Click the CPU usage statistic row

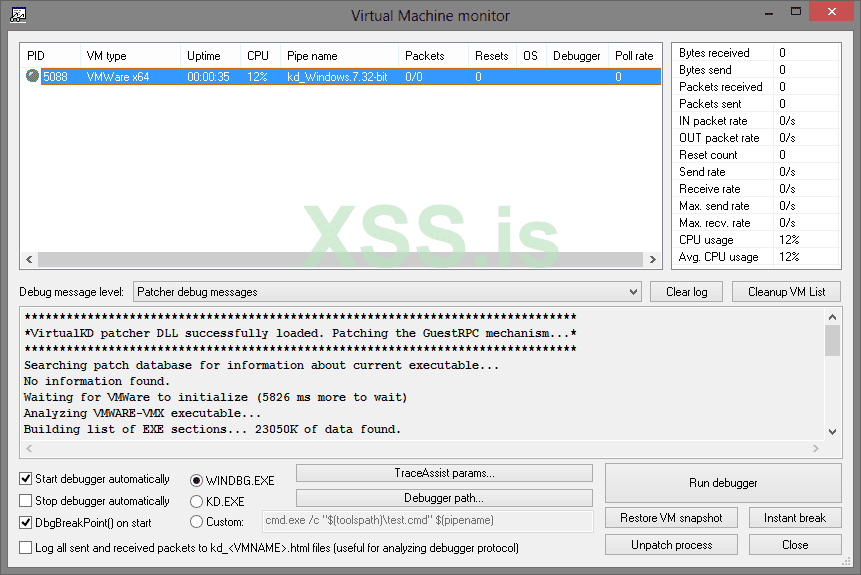[x=756, y=240]
